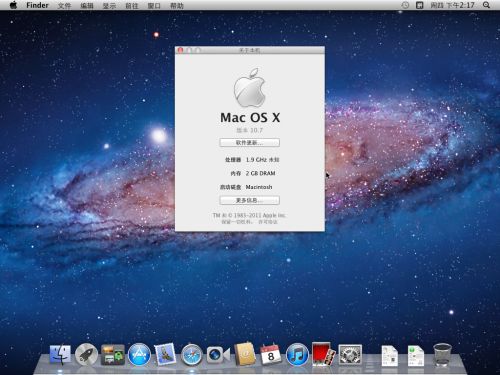Screen dimensions: 500x375
Task: Open the 文件 (File) menu
Action: 64,6
